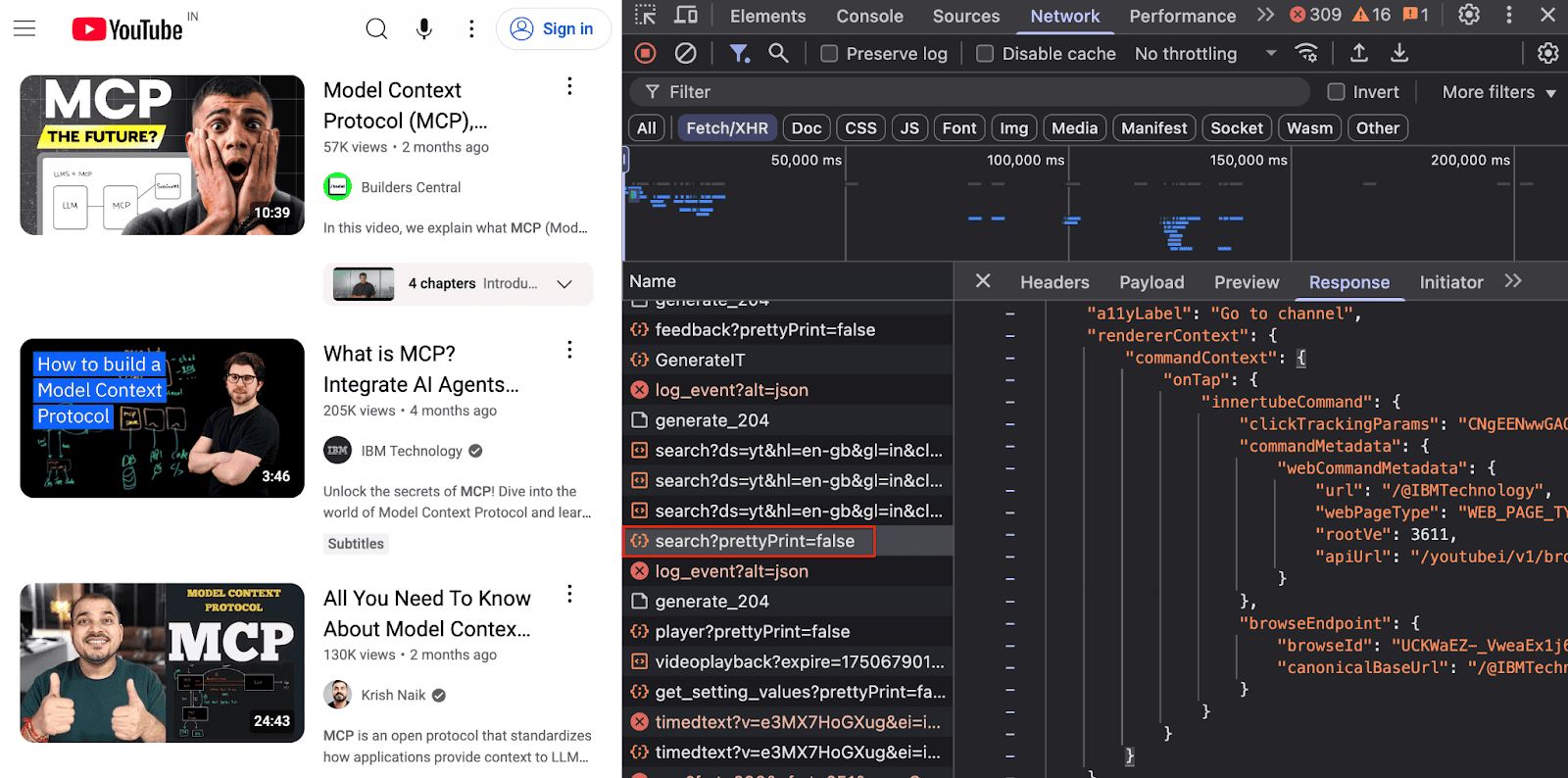The height and width of the screenshot is (778, 1568).
Task: Switch to the Sources panel tab
Action: tap(966, 16)
